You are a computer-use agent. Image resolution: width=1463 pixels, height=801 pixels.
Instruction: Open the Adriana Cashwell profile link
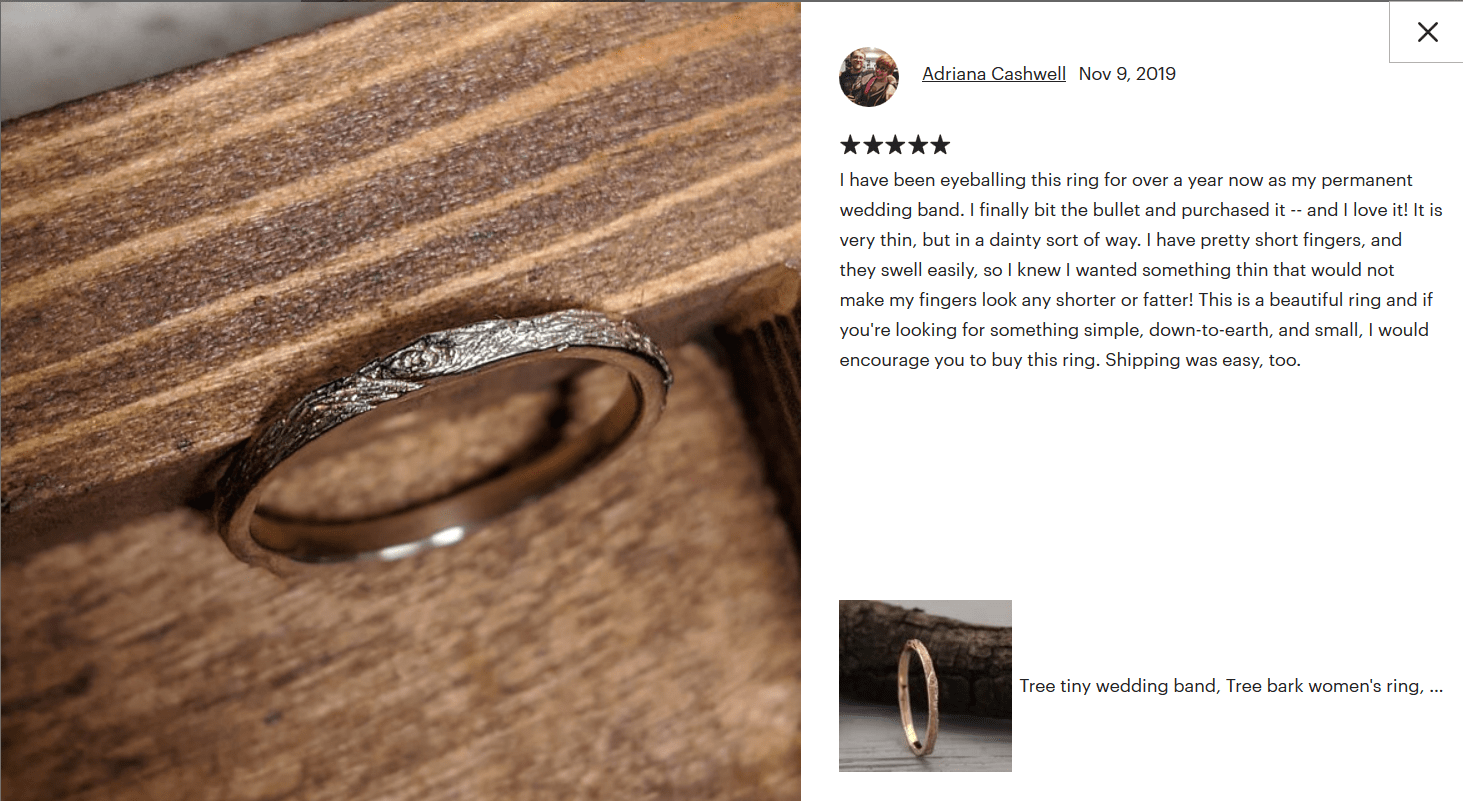pos(994,74)
